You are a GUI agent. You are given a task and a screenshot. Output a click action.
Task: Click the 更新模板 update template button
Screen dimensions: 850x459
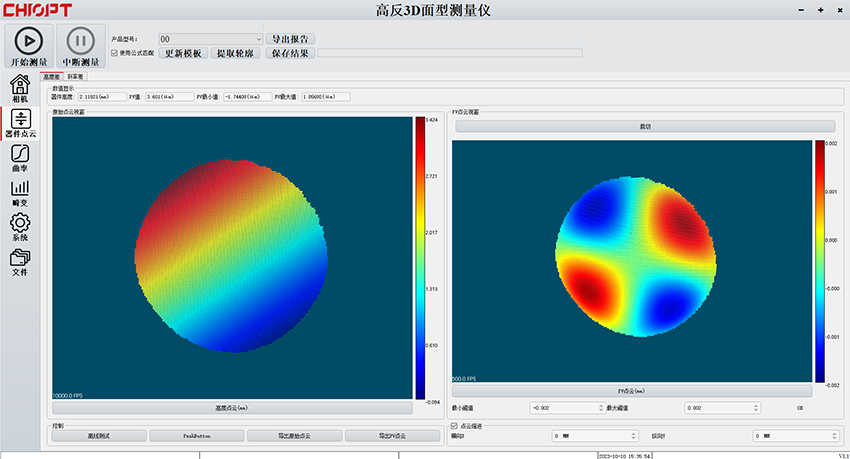(x=183, y=53)
